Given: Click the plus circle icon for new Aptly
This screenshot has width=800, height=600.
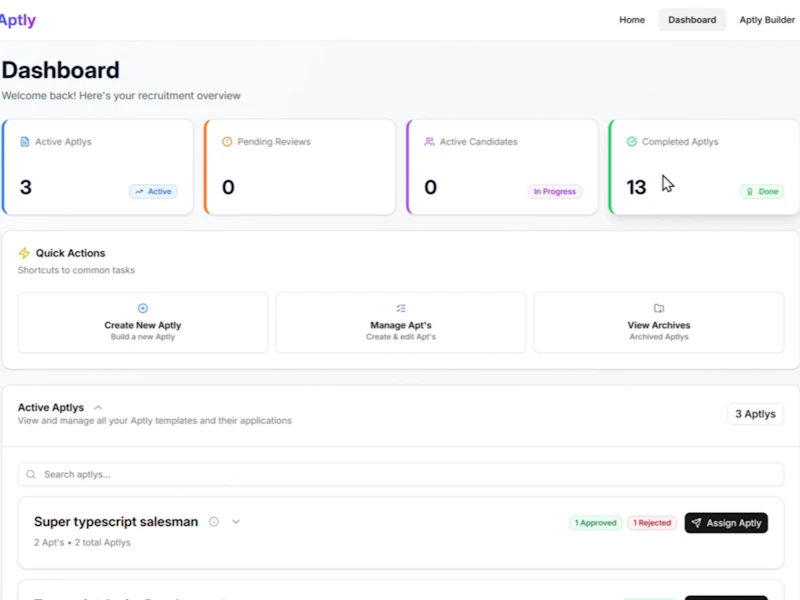Looking at the screenshot, I should (x=143, y=308).
